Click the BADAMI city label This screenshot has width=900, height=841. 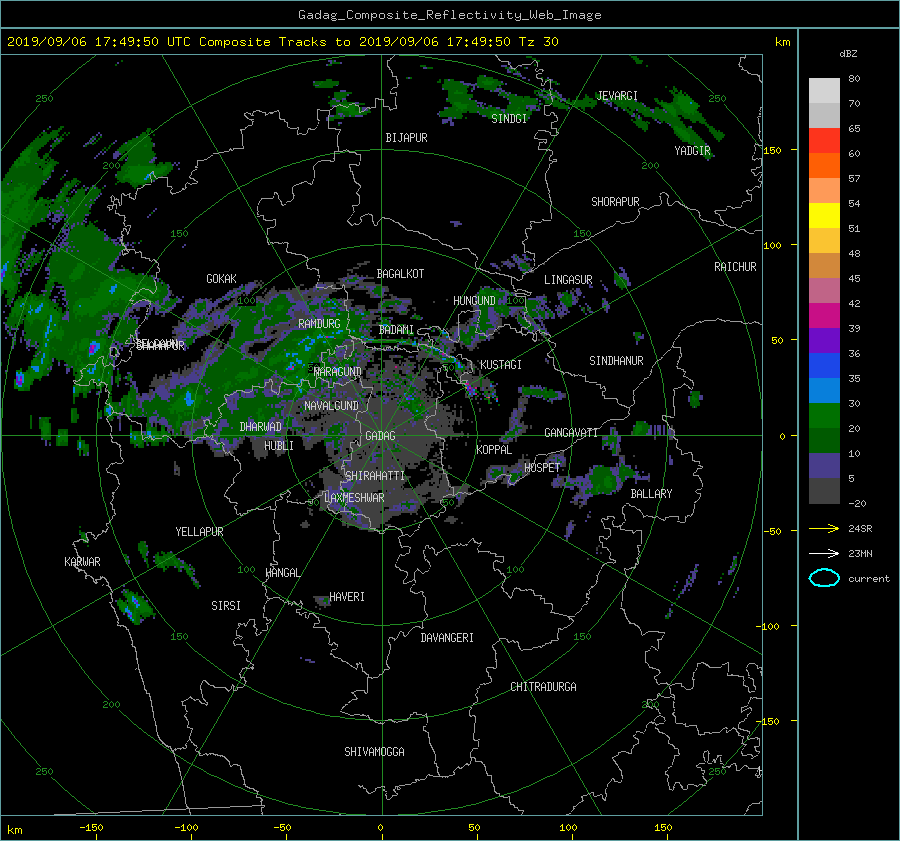point(396,330)
